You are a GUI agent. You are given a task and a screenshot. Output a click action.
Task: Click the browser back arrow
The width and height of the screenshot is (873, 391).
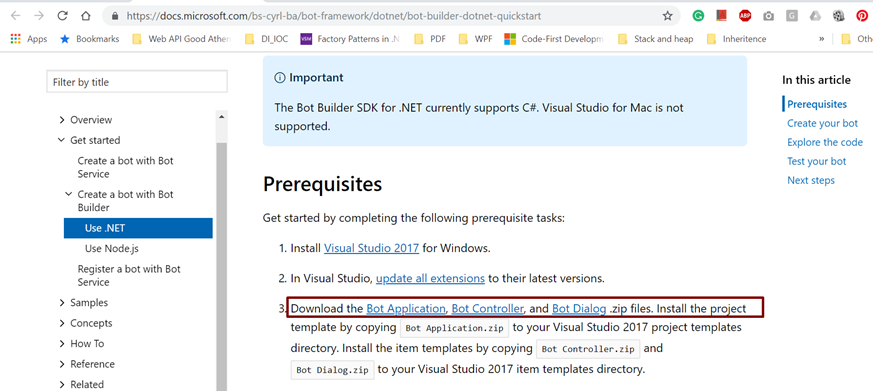tap(16, 16)
